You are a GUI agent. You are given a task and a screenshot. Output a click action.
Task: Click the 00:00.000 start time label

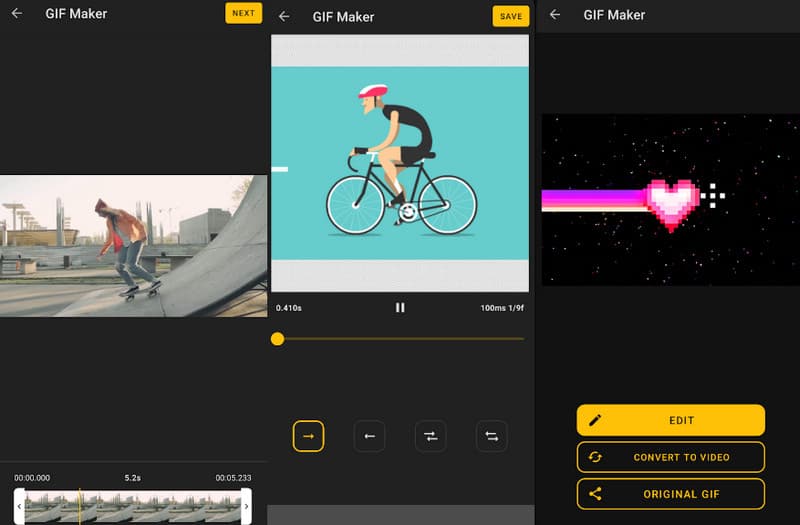coord(32,478)
